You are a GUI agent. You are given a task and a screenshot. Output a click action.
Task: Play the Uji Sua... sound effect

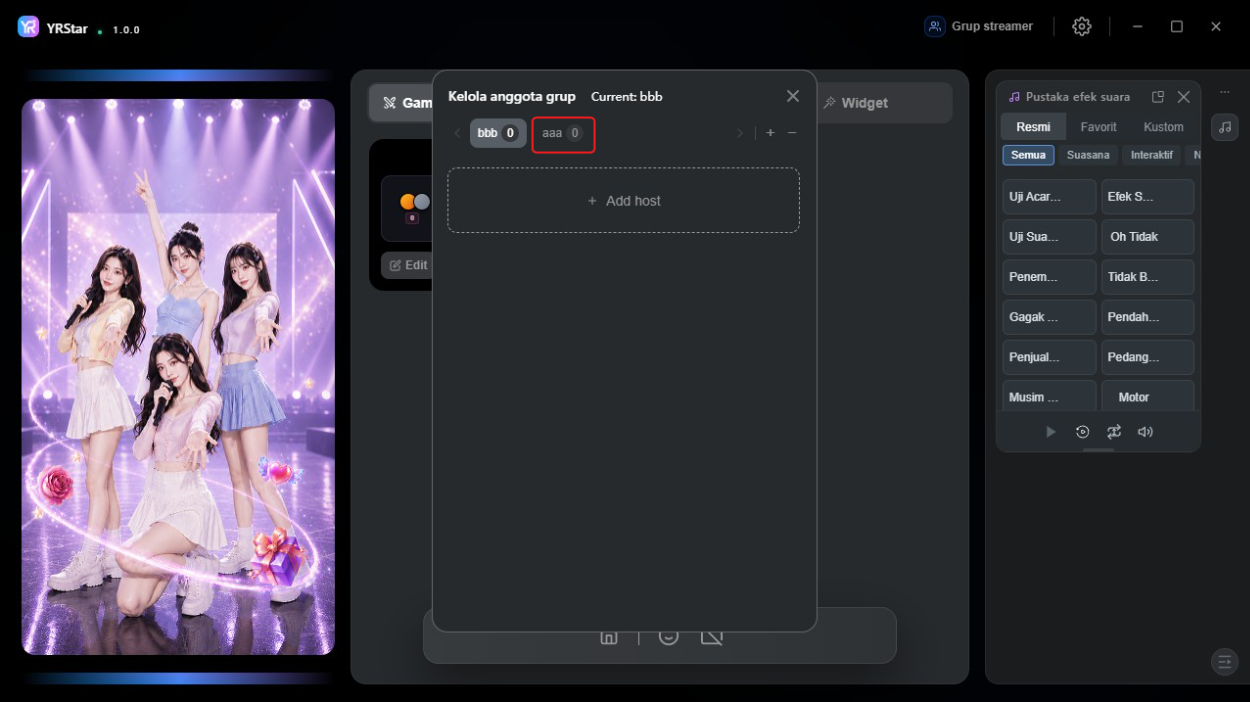tap(1049, 237)
